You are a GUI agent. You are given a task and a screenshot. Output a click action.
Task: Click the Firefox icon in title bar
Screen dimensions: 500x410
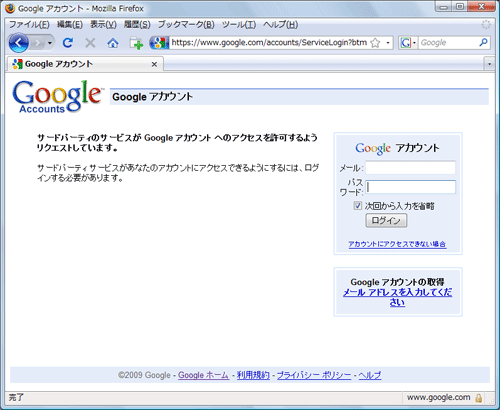[10, 8]
